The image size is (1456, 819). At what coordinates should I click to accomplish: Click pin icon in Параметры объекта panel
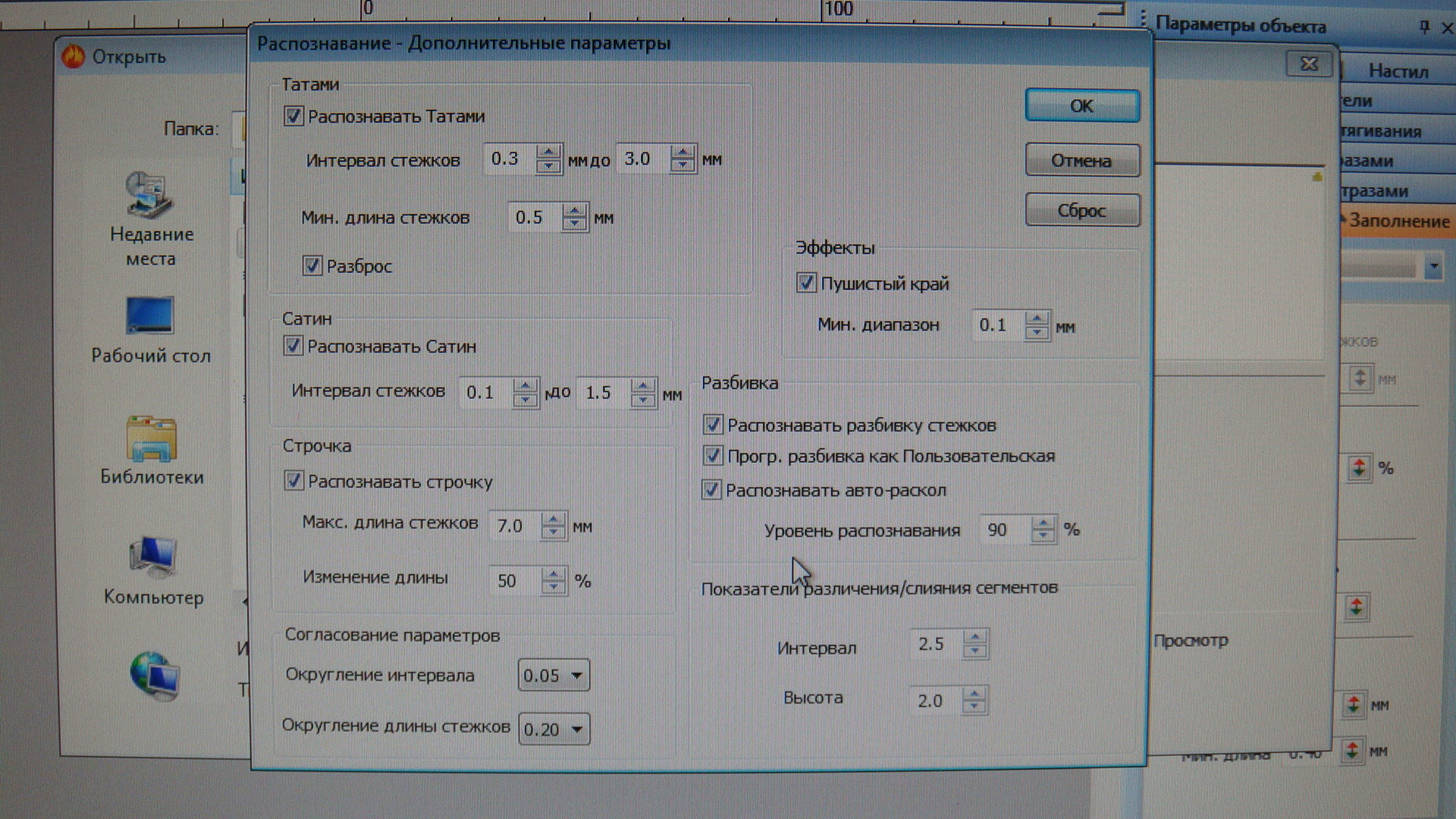point(1424,27)
